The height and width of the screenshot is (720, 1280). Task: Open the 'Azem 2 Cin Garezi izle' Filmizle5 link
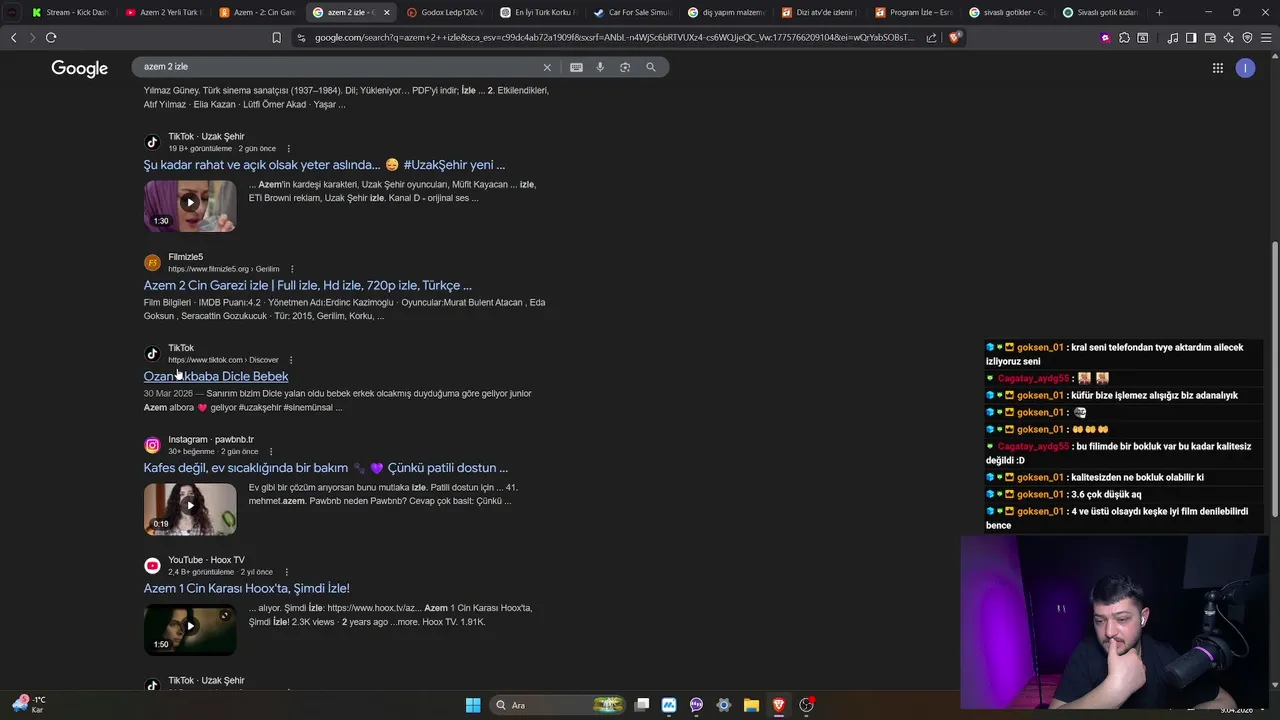pyautogui.click(x=307, y=285)
